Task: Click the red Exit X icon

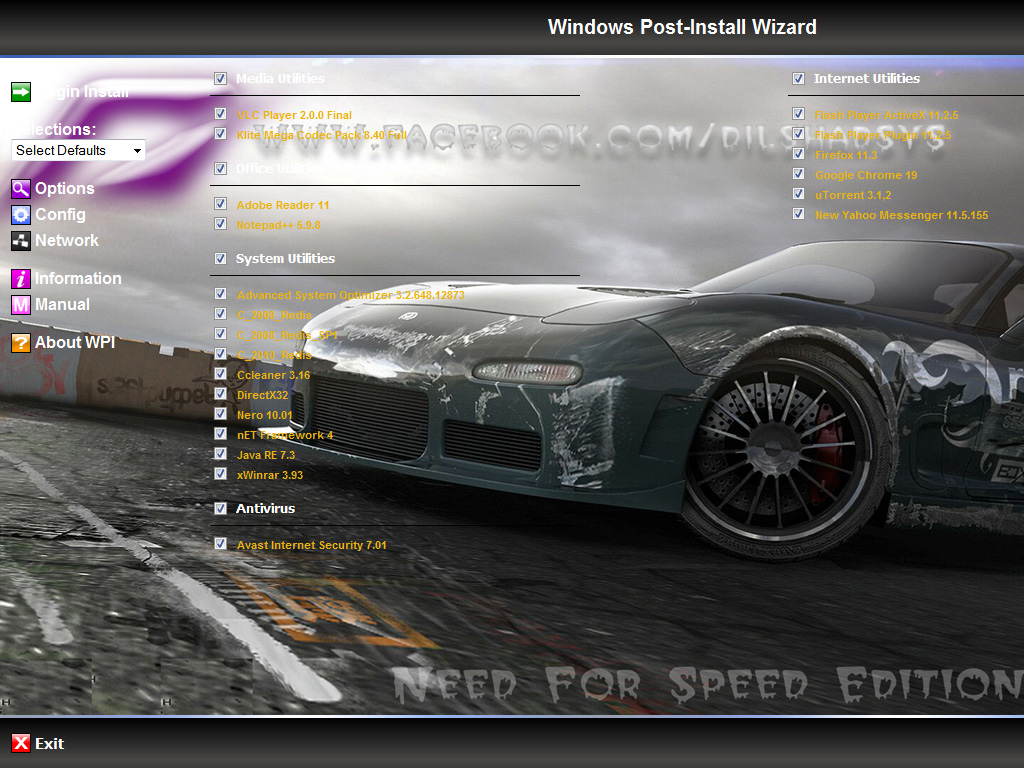Action: [x=21, y=743]
